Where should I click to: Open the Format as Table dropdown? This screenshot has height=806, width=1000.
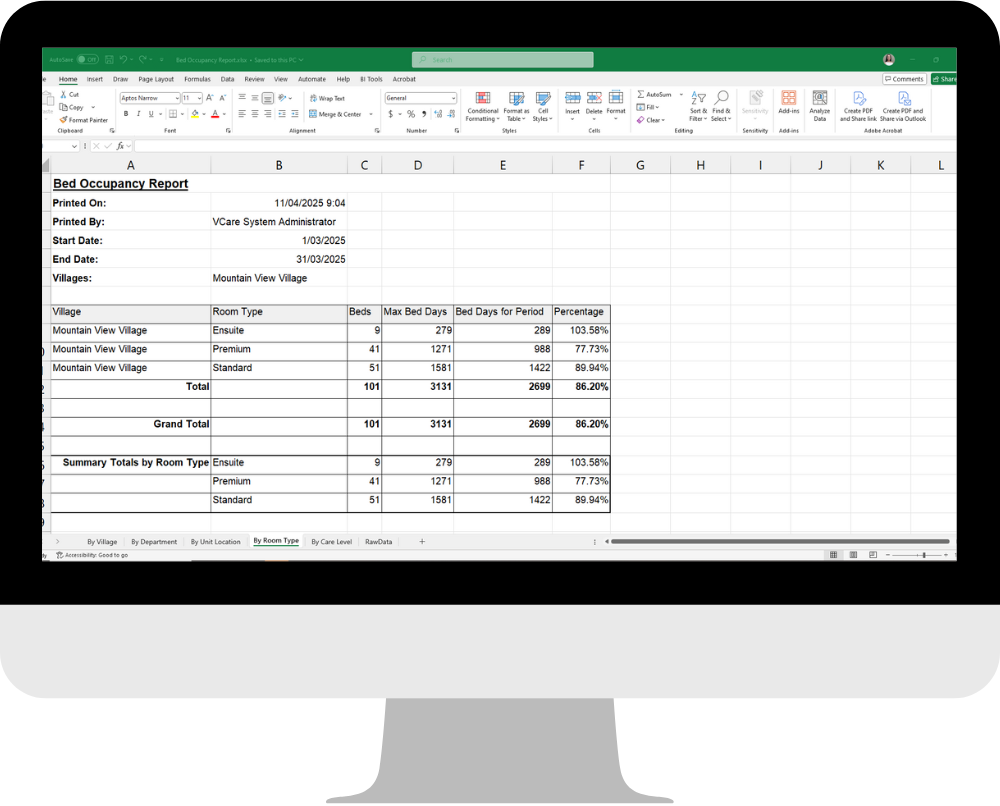coord(517,106)
